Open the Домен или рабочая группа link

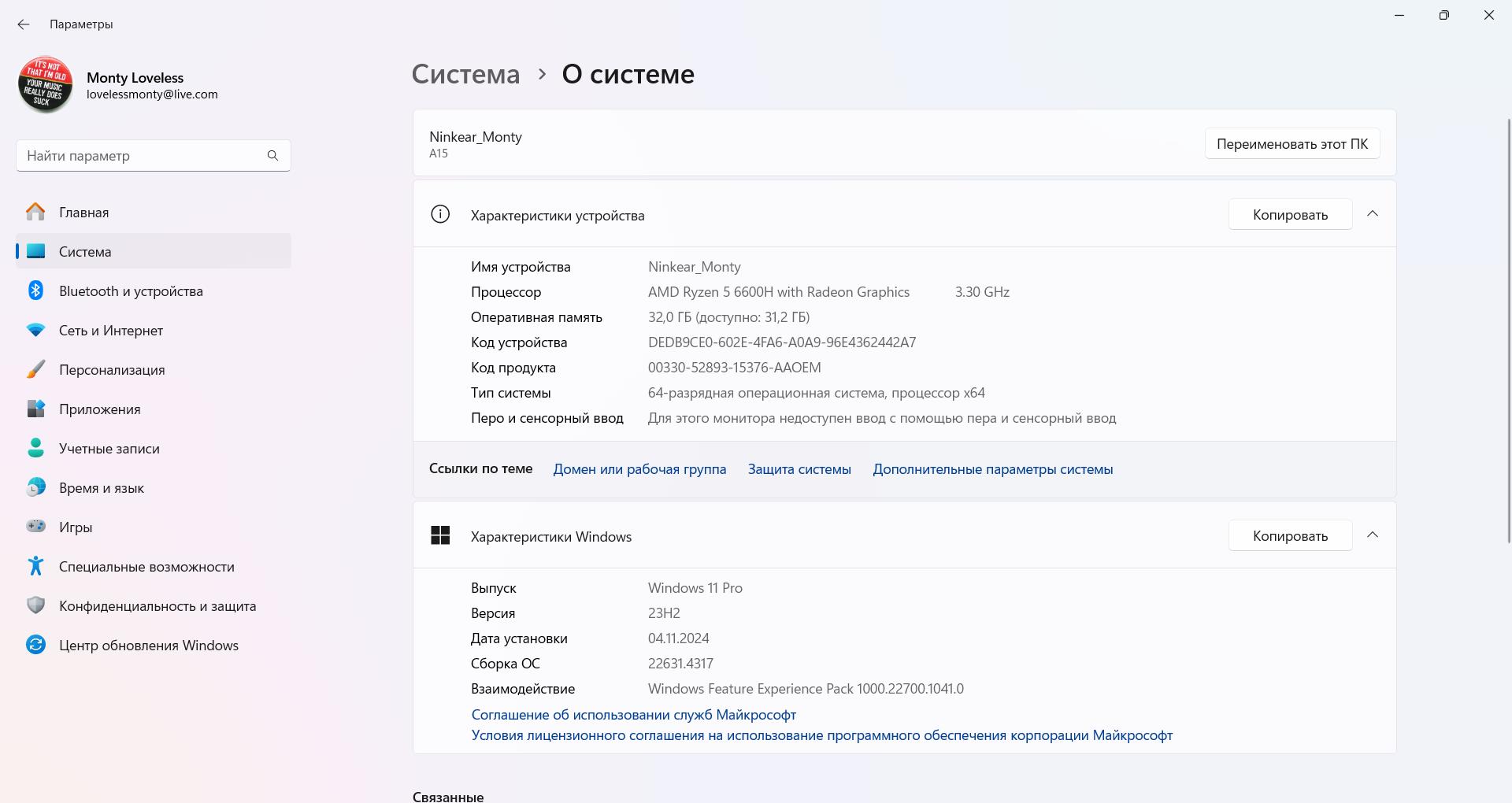pyautogui.click(x=639, y=469)
